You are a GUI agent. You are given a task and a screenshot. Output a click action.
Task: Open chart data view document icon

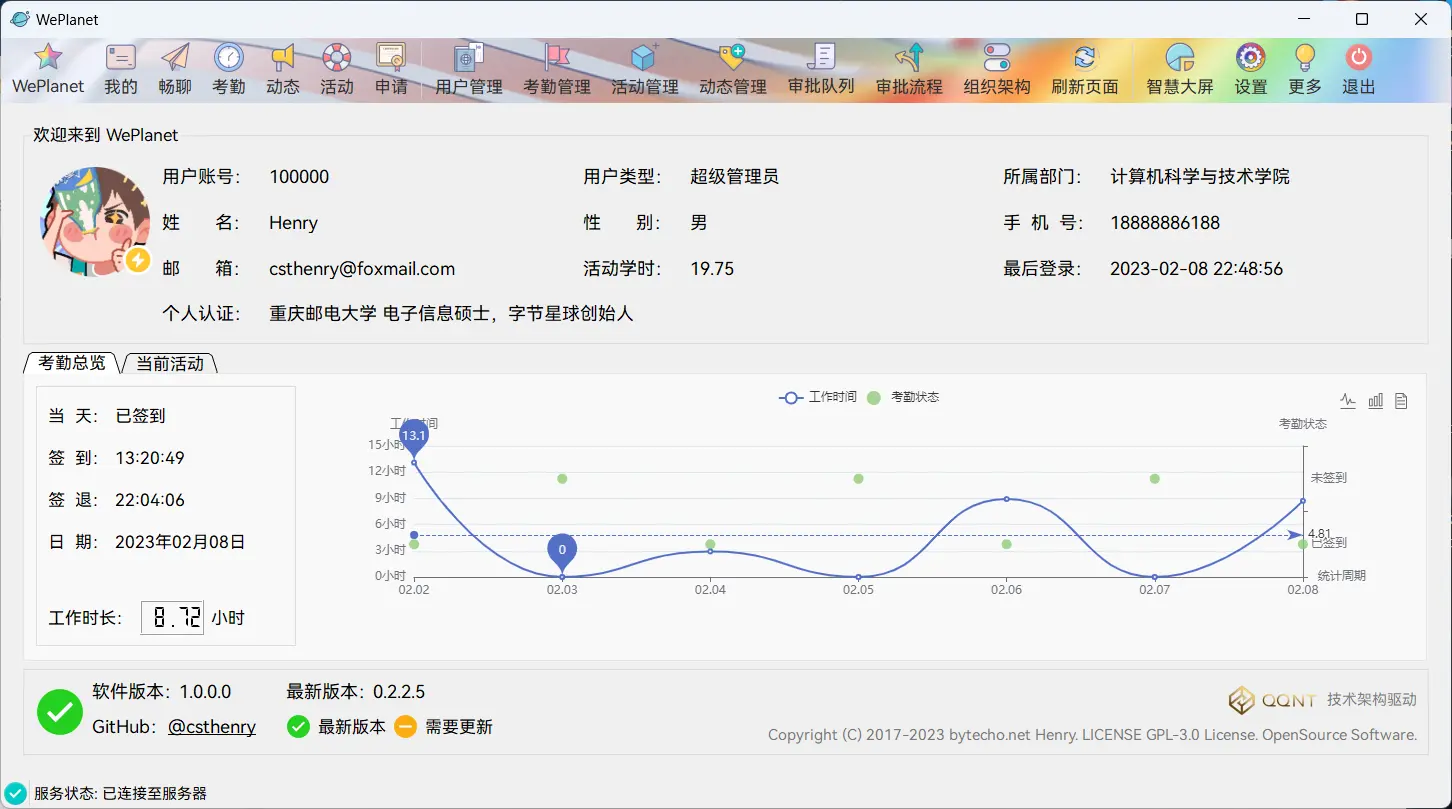click(1401, 401)
